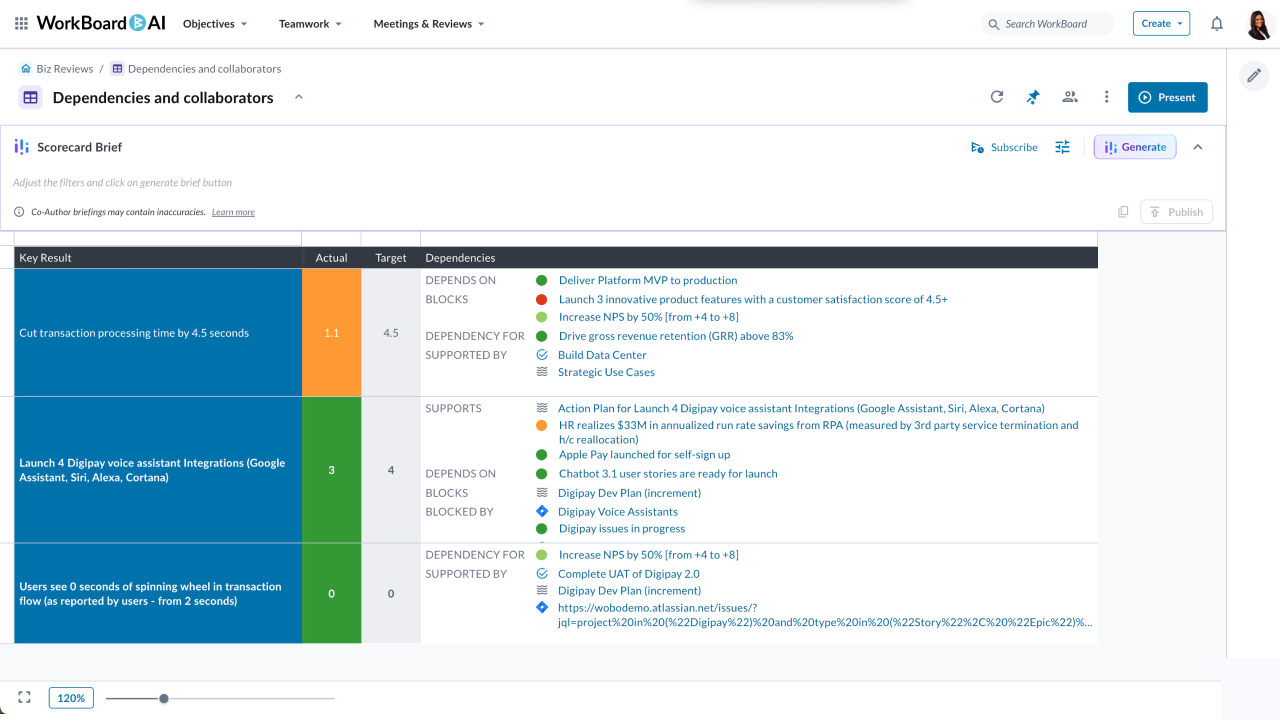
Task: Open the notifications bell
Action: coord(1217,23)
